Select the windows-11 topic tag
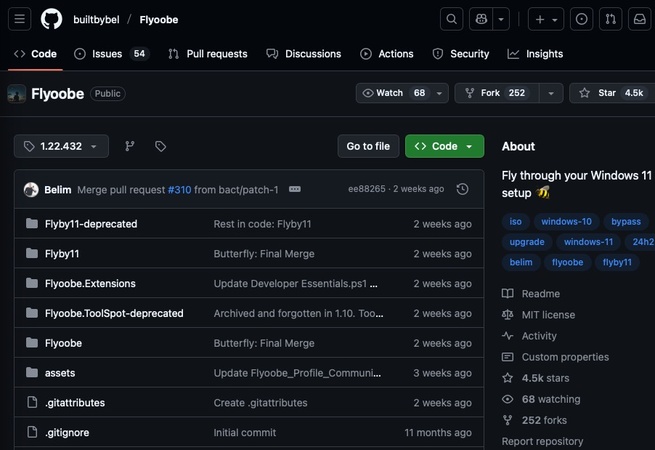 click(x=588, y=242)
